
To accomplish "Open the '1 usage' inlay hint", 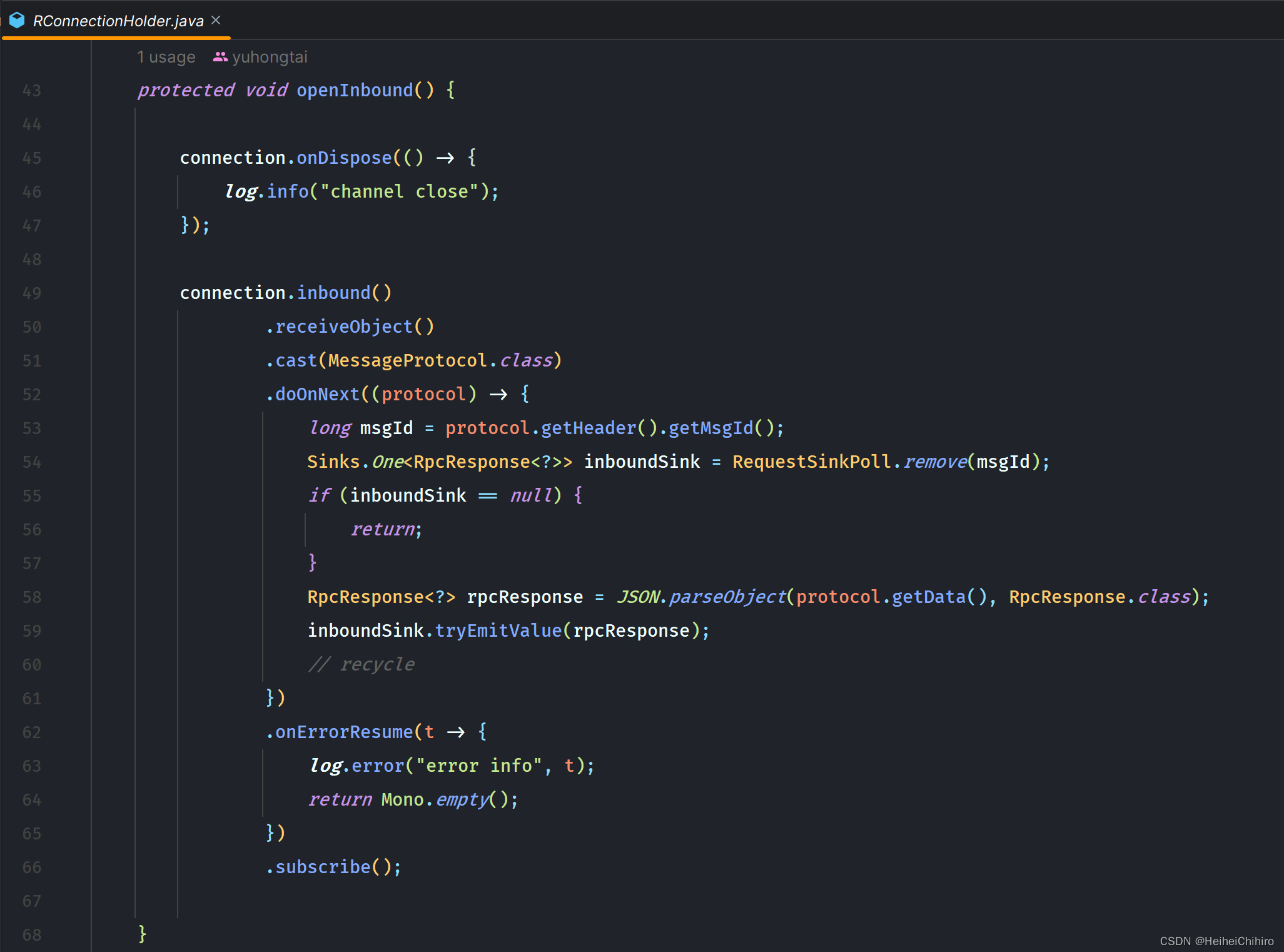I will 166,57.
